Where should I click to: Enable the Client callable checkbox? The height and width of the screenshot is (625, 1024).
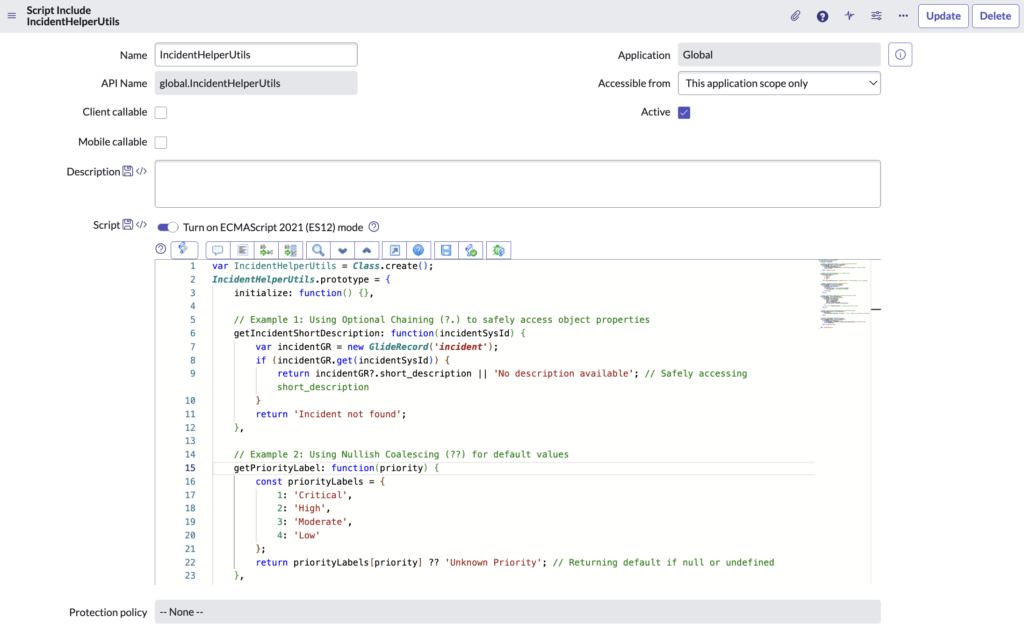[161, 113]
